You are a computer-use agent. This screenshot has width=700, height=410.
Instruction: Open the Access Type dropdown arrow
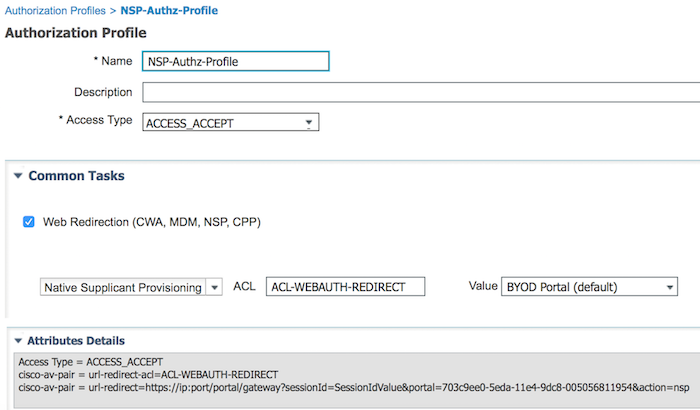pos(308,123)
